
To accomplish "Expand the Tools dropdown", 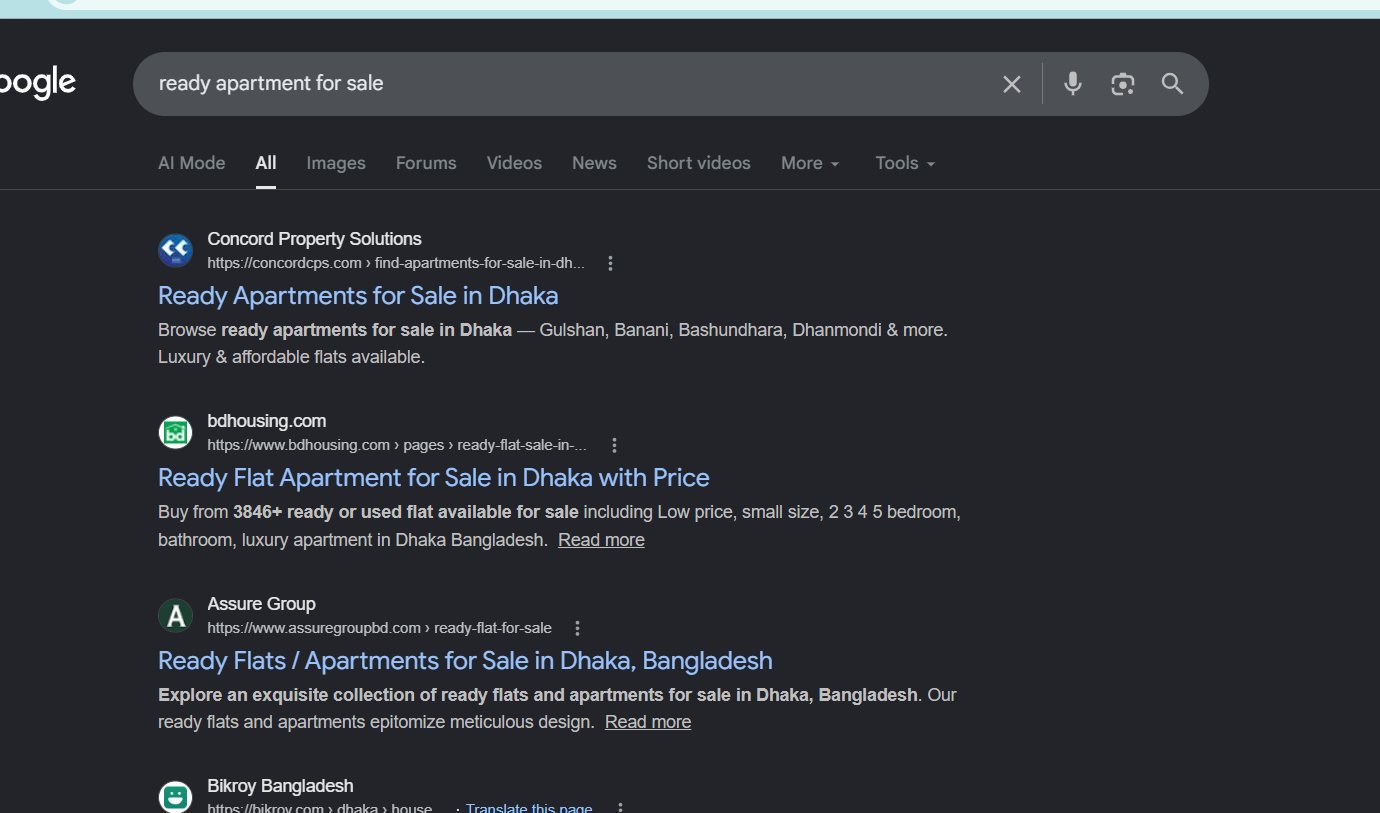I will click(906, 163).
